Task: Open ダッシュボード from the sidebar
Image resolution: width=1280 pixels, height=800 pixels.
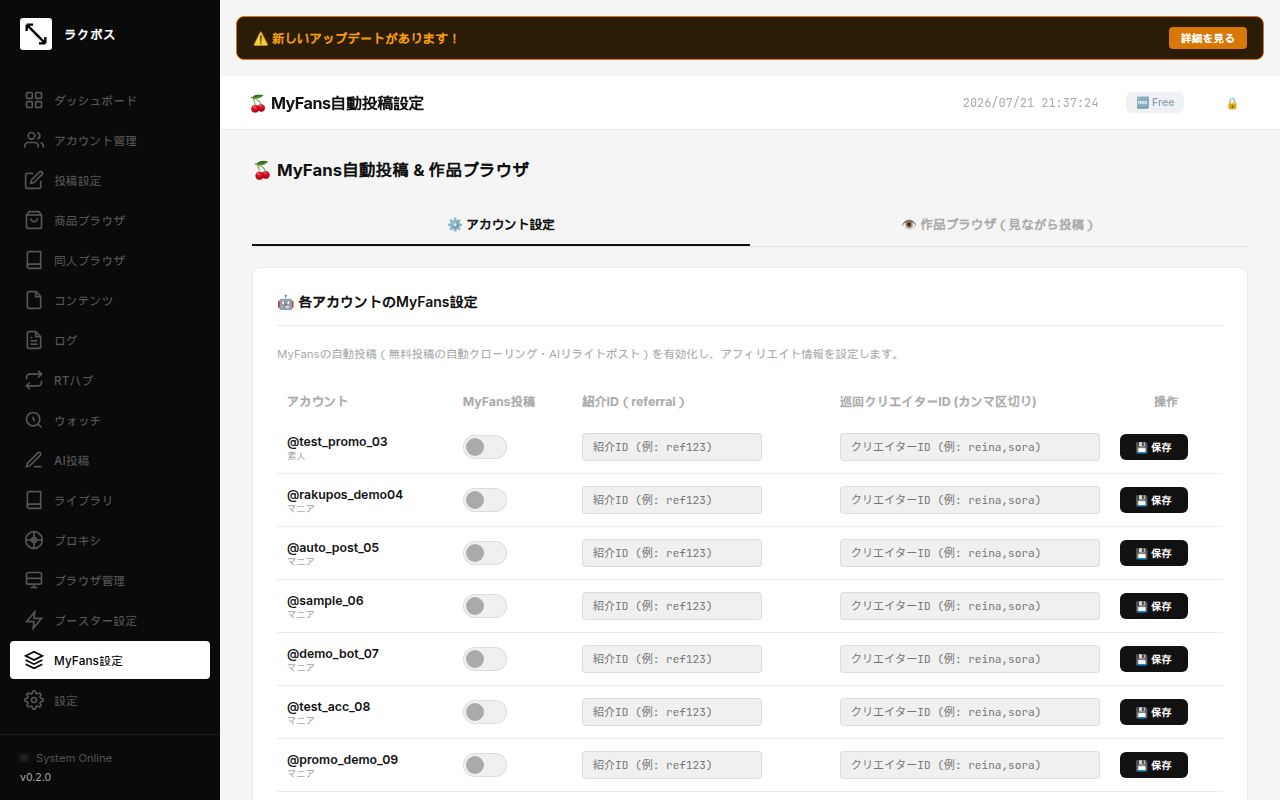Action: pos(110,100)
